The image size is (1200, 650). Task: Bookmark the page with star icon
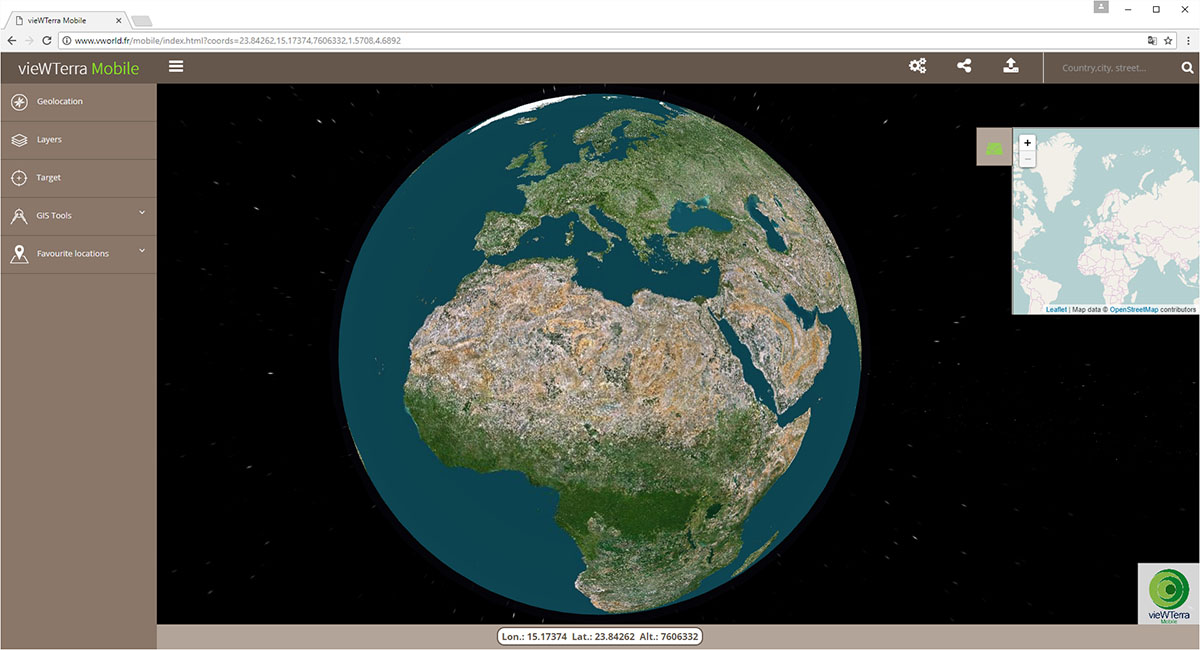(1167, 40)
